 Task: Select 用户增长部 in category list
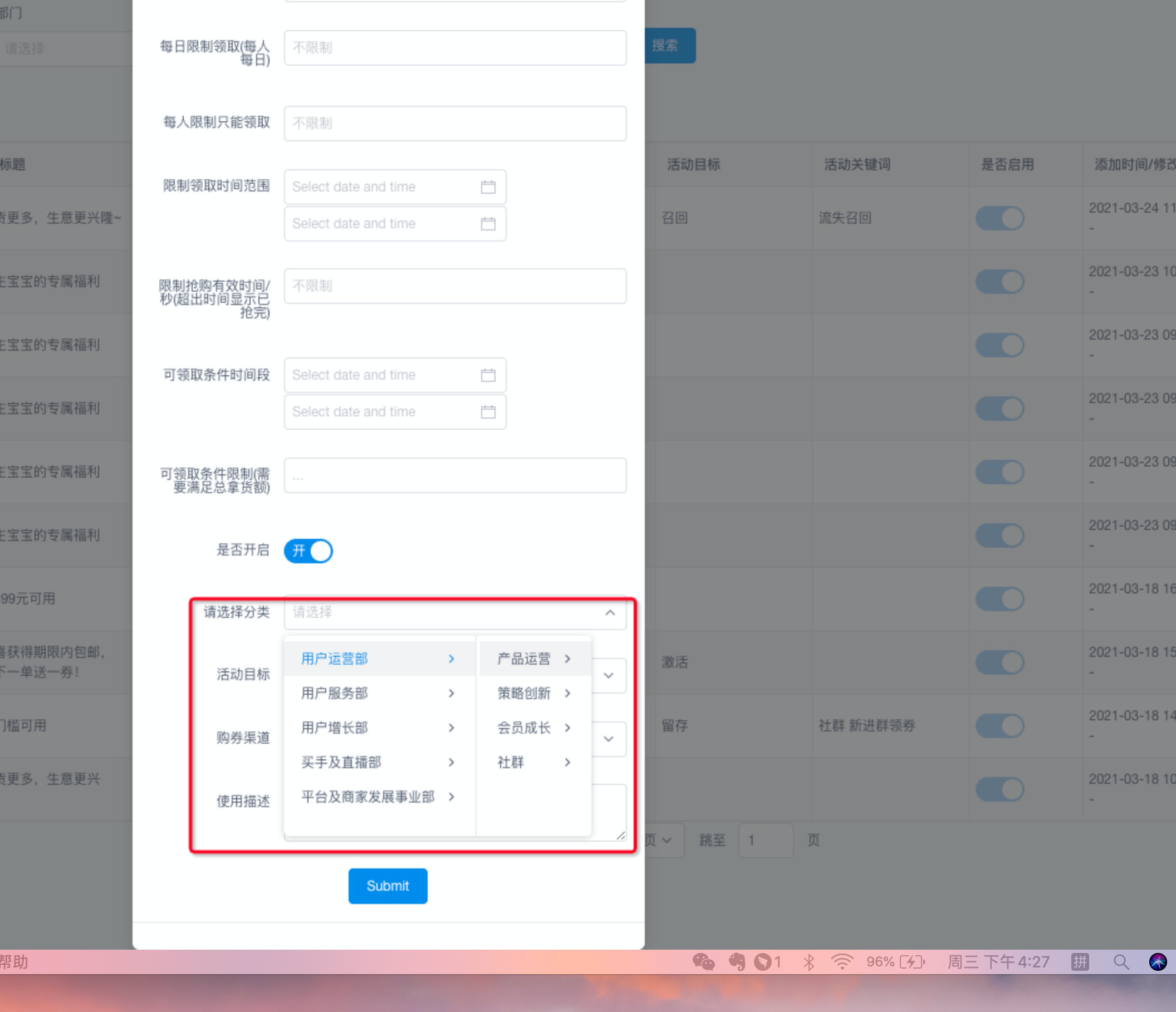379,728
